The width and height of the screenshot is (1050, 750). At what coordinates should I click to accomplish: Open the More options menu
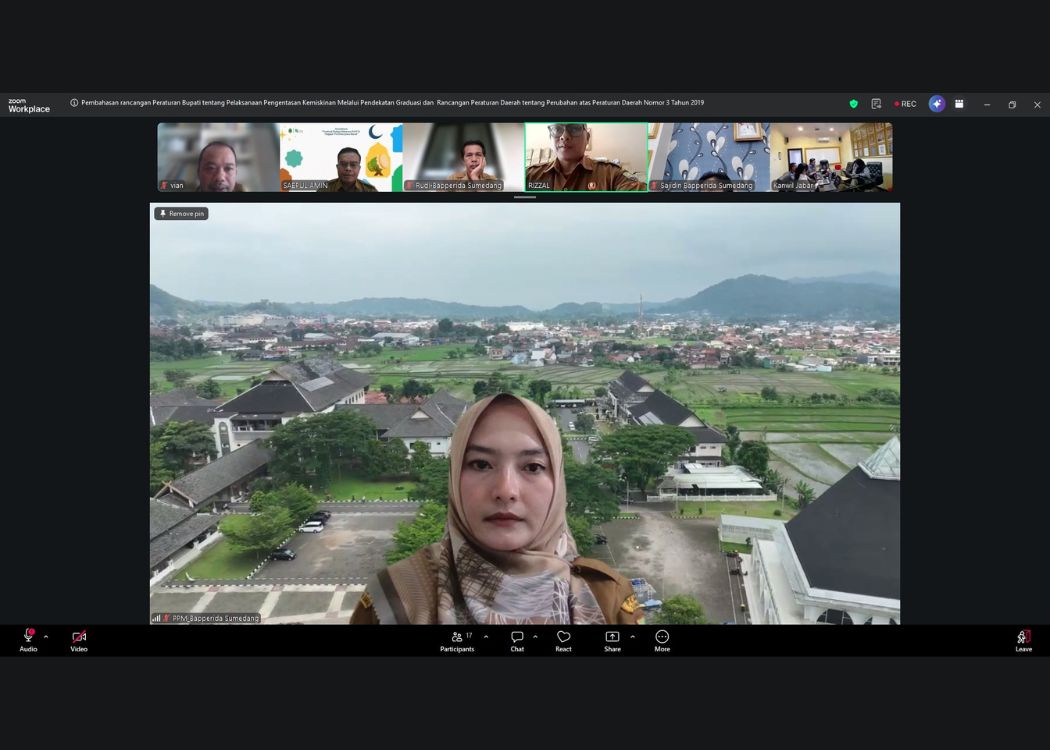tap(662, 637)
